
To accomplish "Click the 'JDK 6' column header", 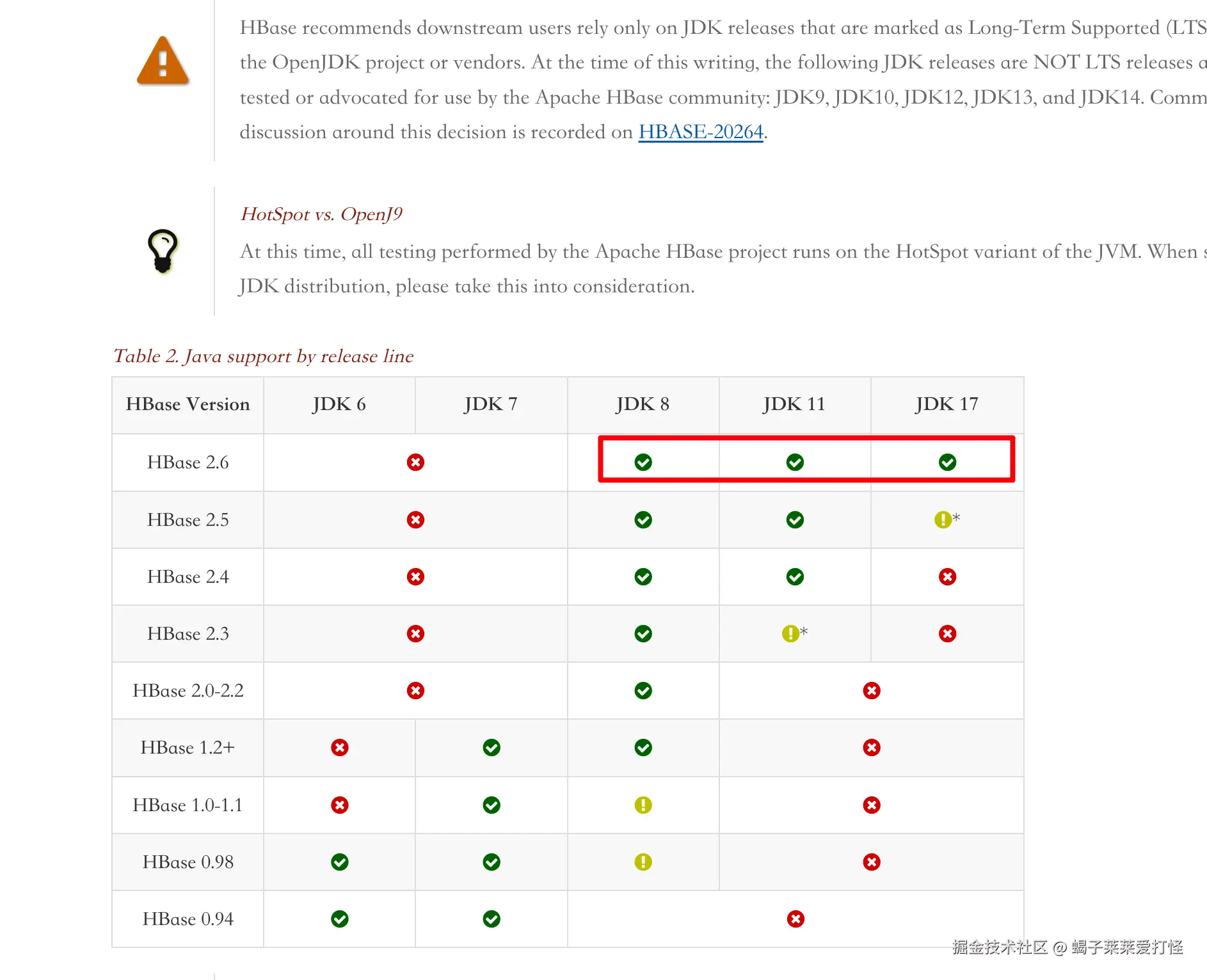I will 339,404.
